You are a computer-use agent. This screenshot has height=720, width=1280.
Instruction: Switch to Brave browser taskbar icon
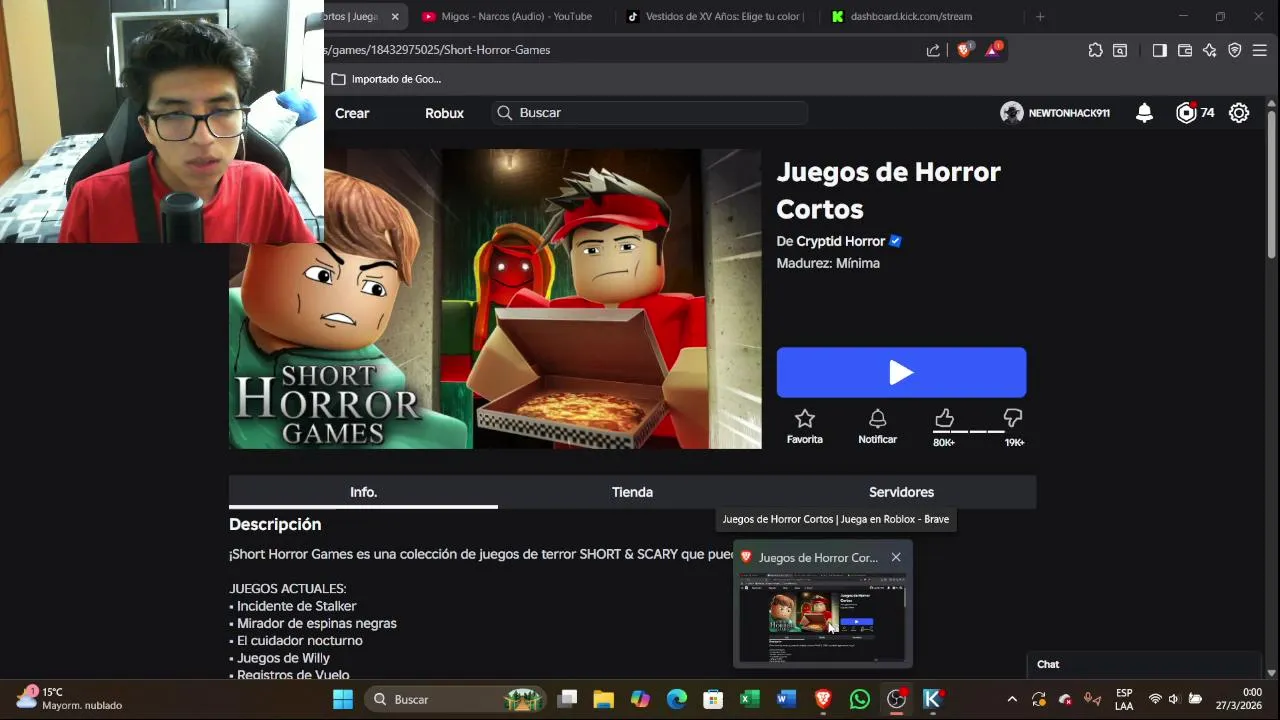point(823,699)
